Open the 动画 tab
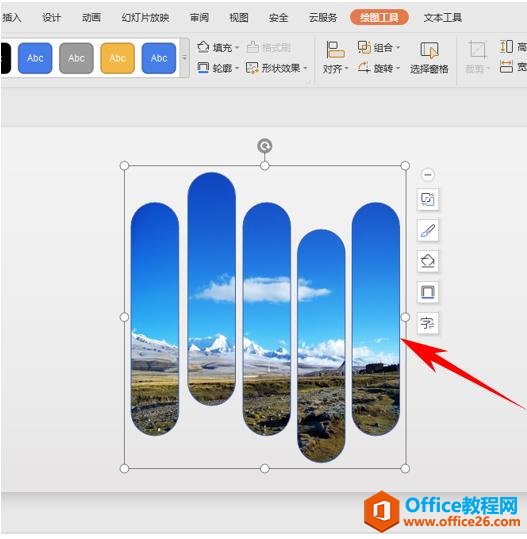The height and width of the screenshot is (539, 527). (x=91, y=17)
